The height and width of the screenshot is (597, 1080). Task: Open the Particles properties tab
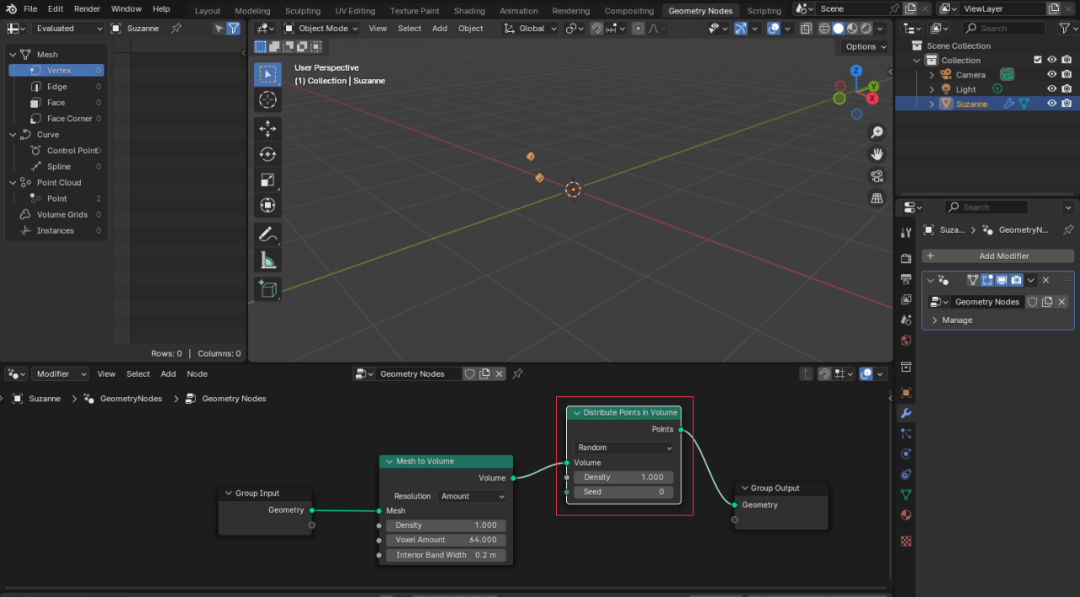point(906,434)
